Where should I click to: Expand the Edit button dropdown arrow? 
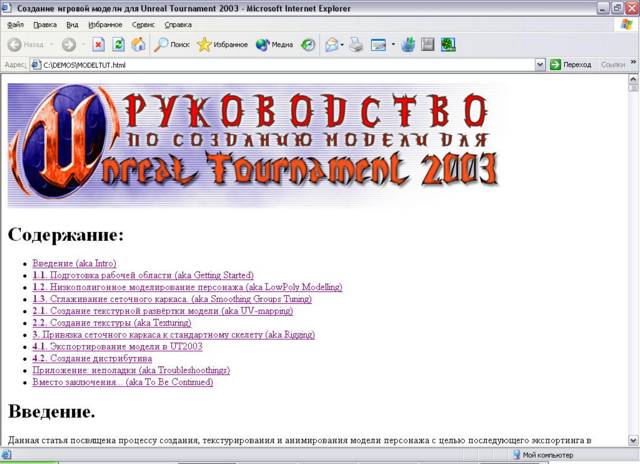[393, 44]
